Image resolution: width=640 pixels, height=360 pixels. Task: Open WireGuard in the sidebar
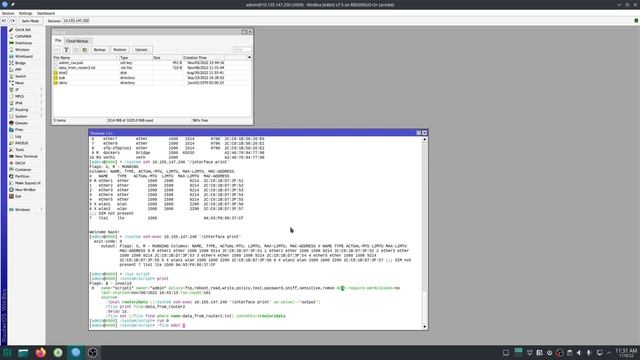pyautogui.click(x=24, y=56)
